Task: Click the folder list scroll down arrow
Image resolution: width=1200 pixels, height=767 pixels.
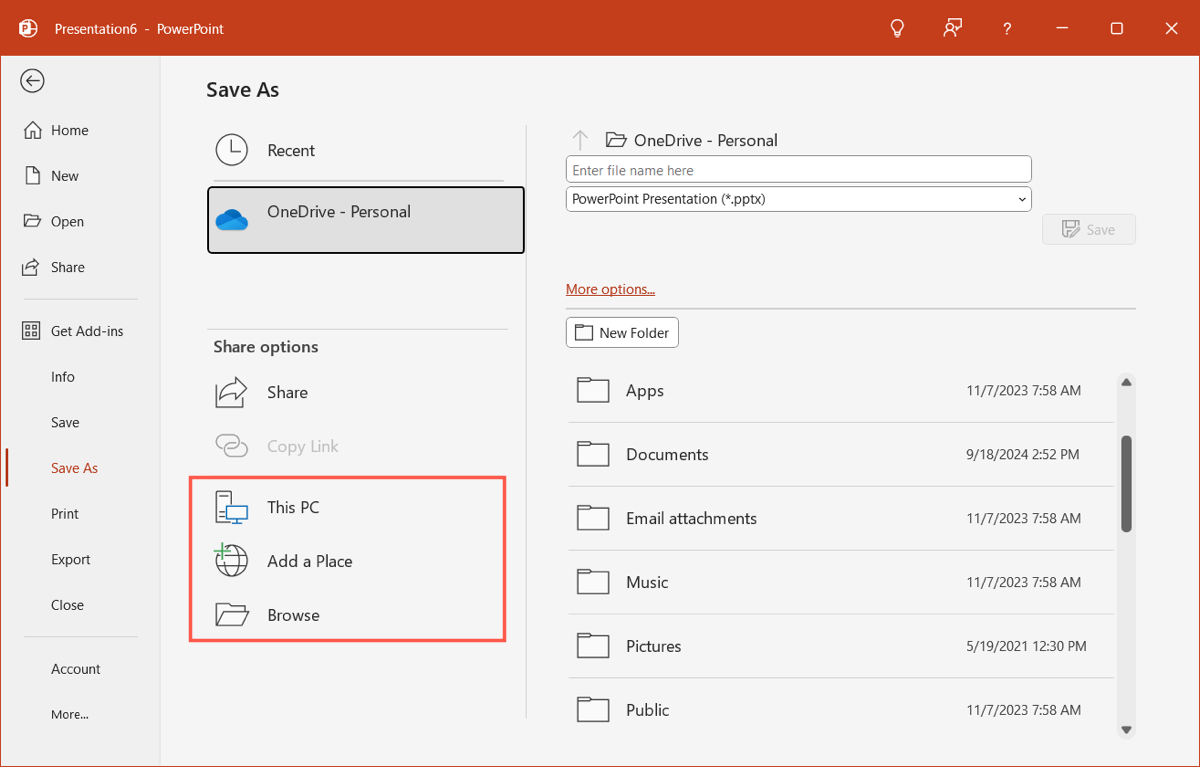Action: point(1126,730)
